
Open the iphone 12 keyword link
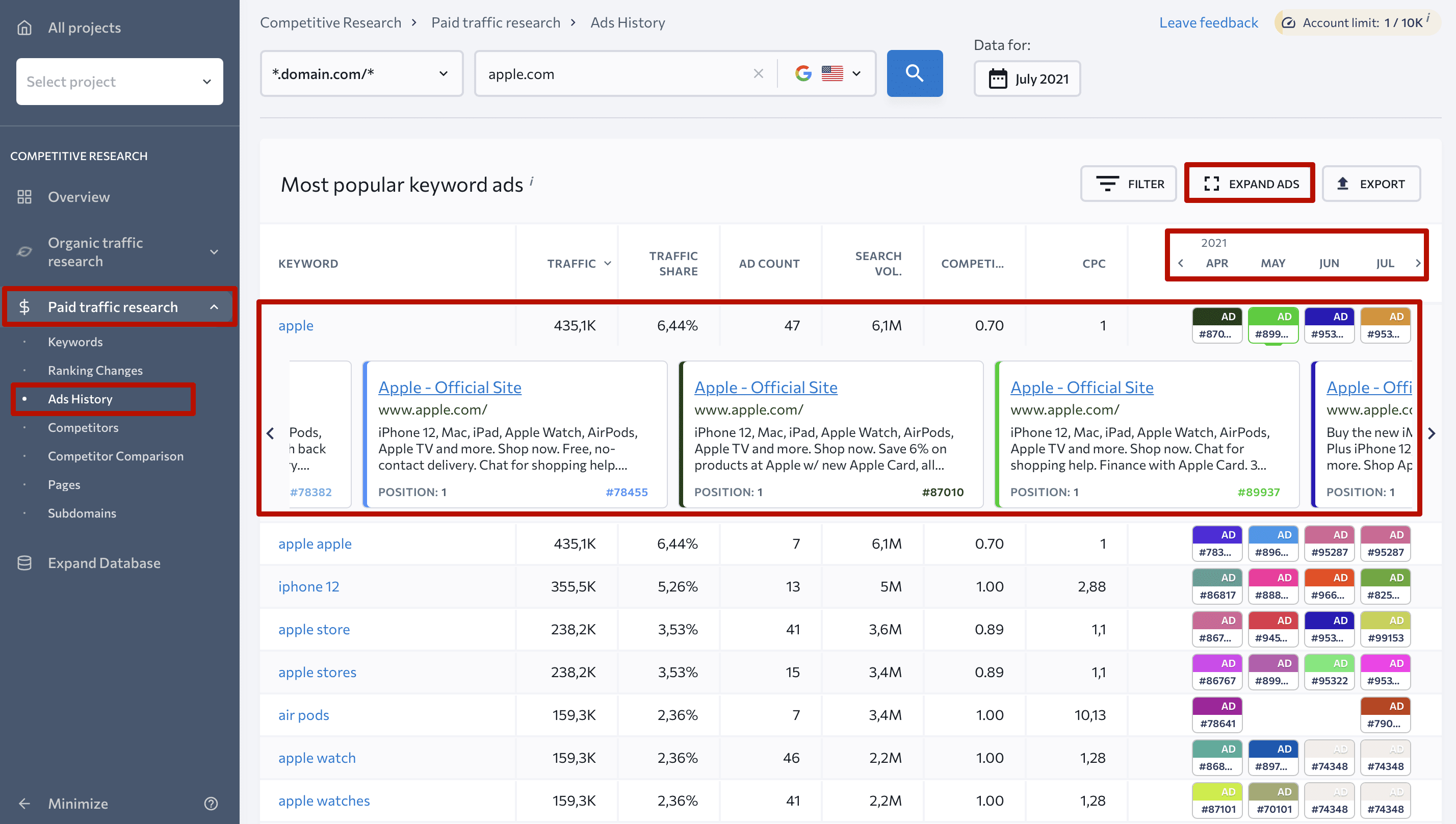point(308,586)
